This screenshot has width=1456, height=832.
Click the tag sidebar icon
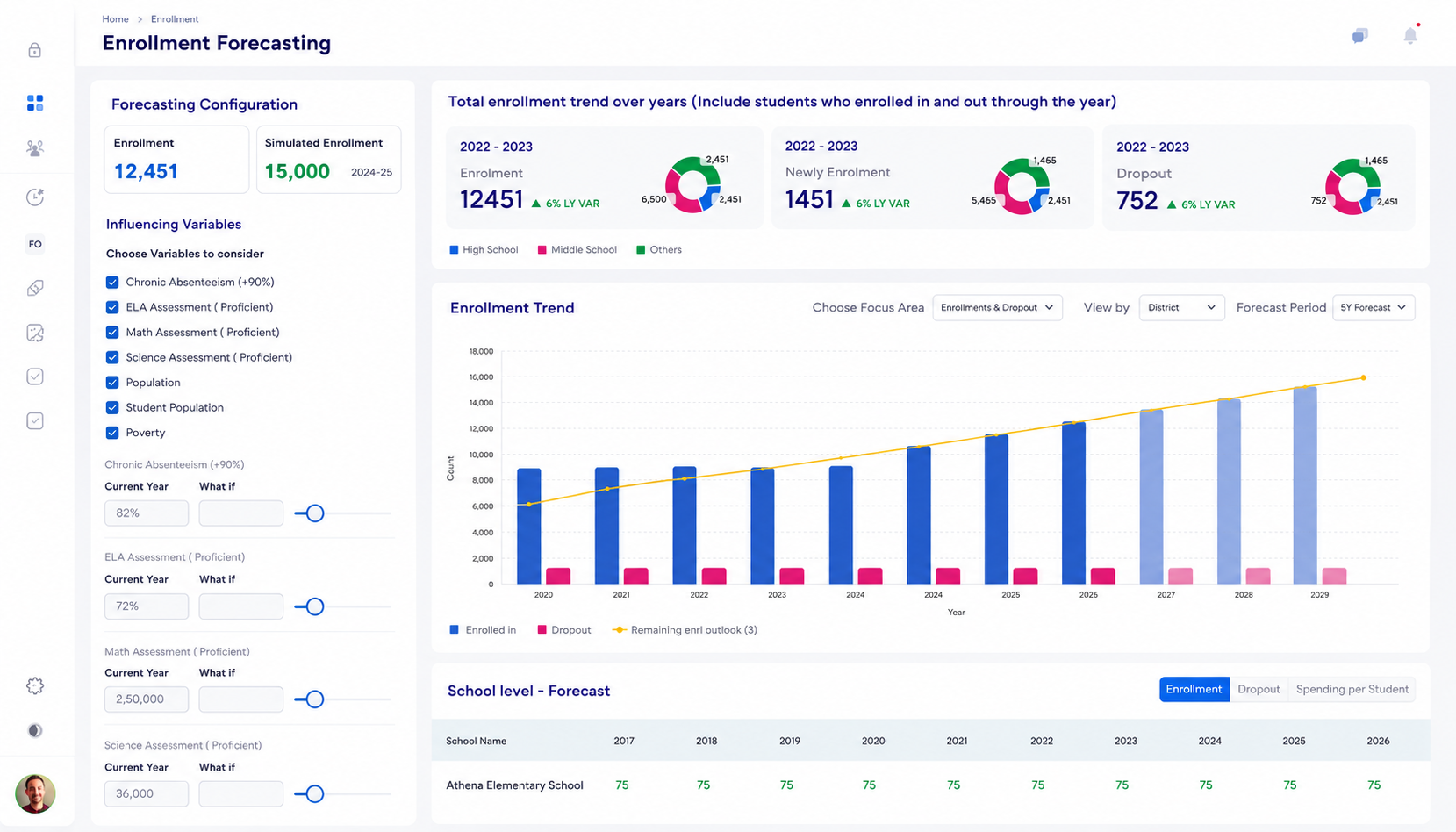pyautogui.click(x=35, y=288)
